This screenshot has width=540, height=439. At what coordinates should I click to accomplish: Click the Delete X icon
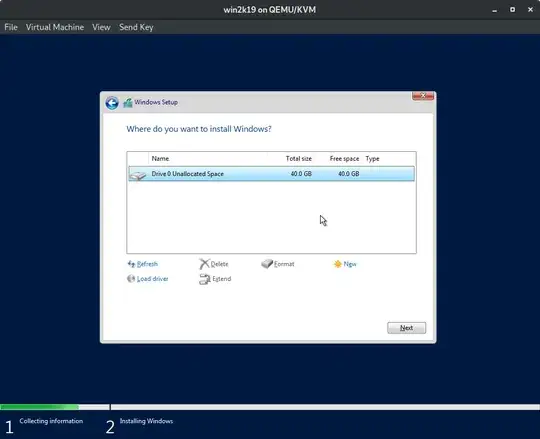[204, 264]
